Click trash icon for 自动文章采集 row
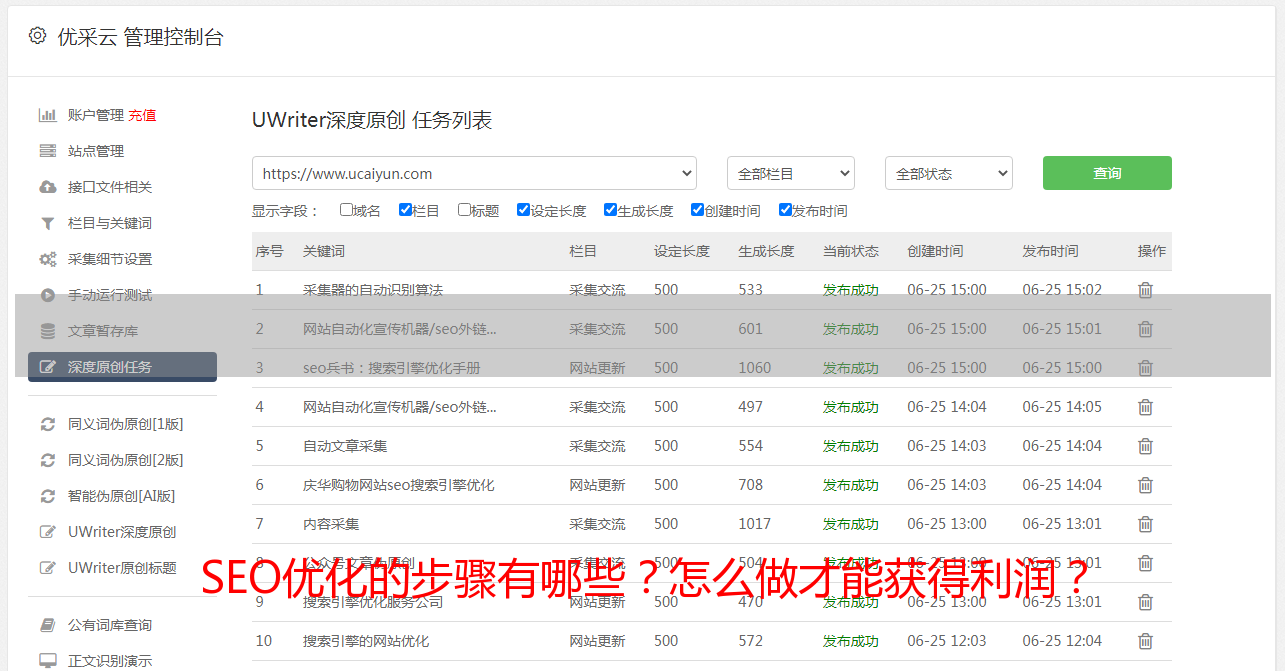1285x671 pixels. point(1145,446)
